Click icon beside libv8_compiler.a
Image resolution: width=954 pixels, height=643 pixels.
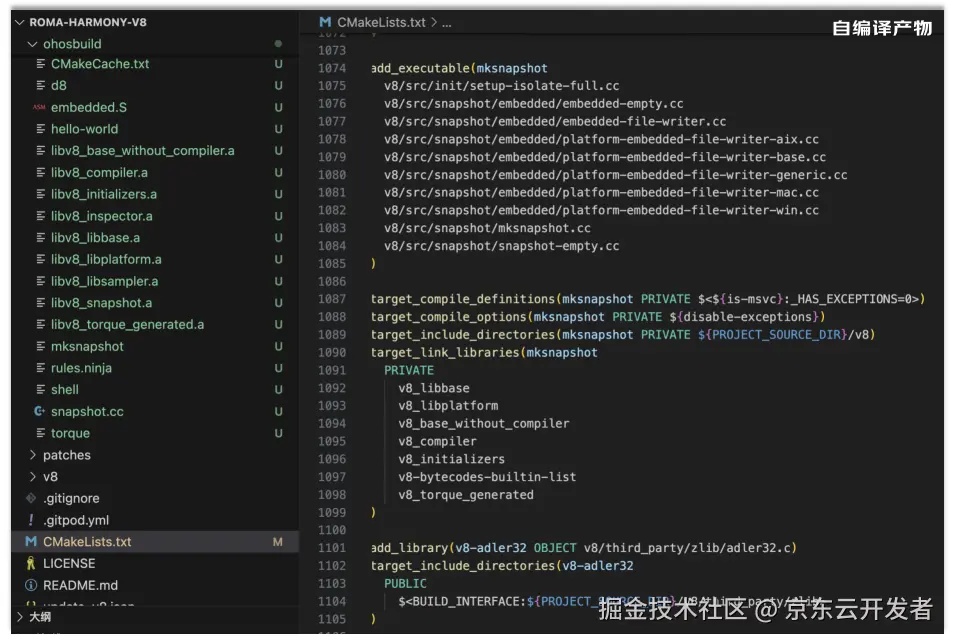41,173
